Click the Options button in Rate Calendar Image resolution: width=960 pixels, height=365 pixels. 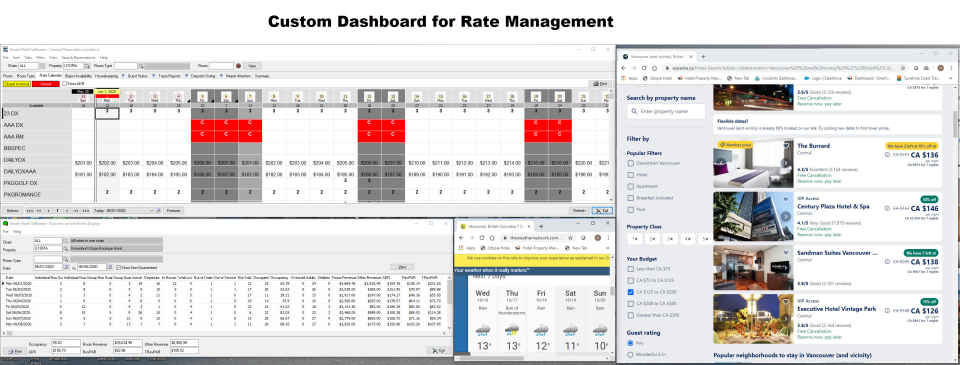tap(13, 210)
